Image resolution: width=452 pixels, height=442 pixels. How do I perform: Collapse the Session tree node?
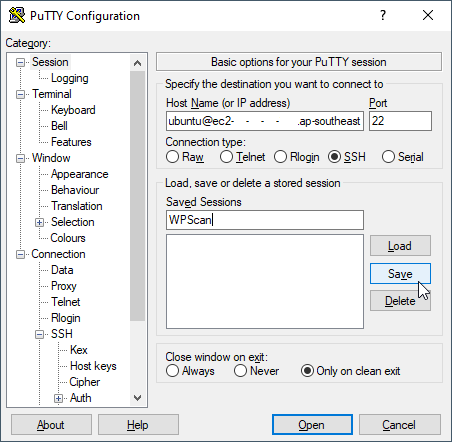[x=21, y=62]
